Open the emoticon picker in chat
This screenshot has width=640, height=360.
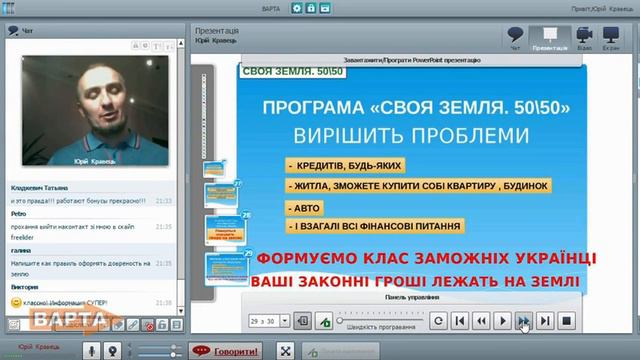14,325
